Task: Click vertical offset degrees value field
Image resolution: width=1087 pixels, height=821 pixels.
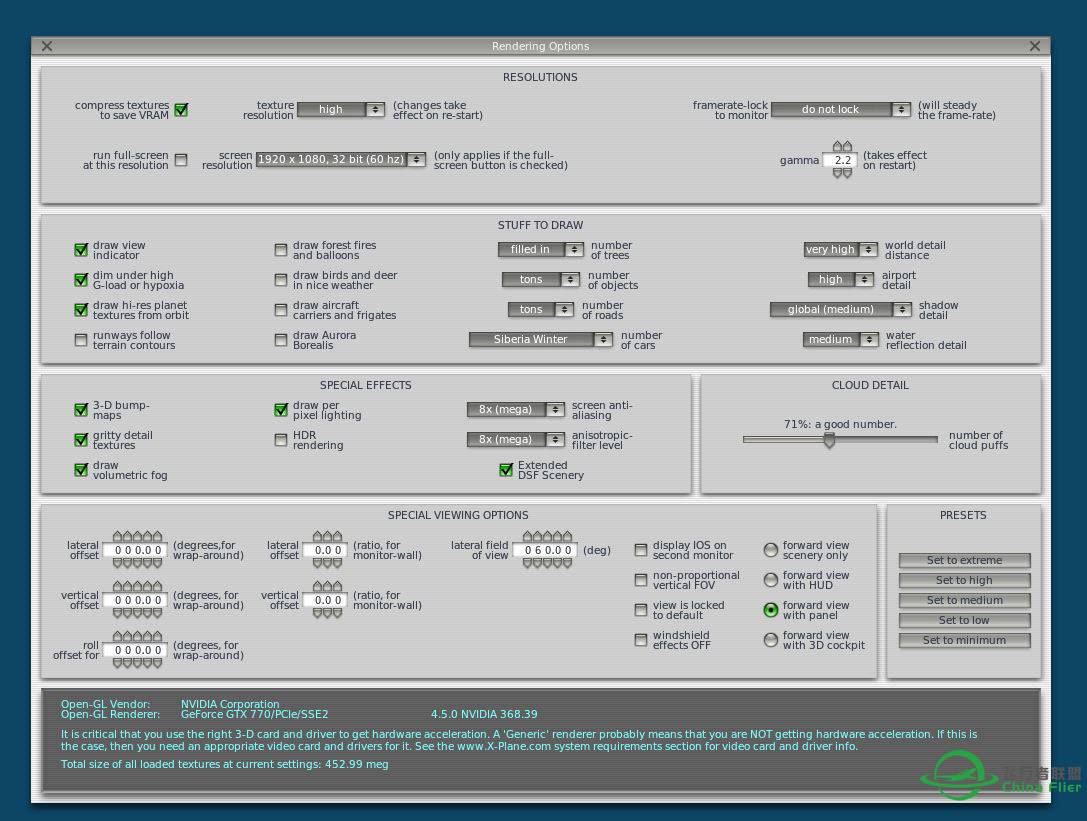Action: (137, 600)
